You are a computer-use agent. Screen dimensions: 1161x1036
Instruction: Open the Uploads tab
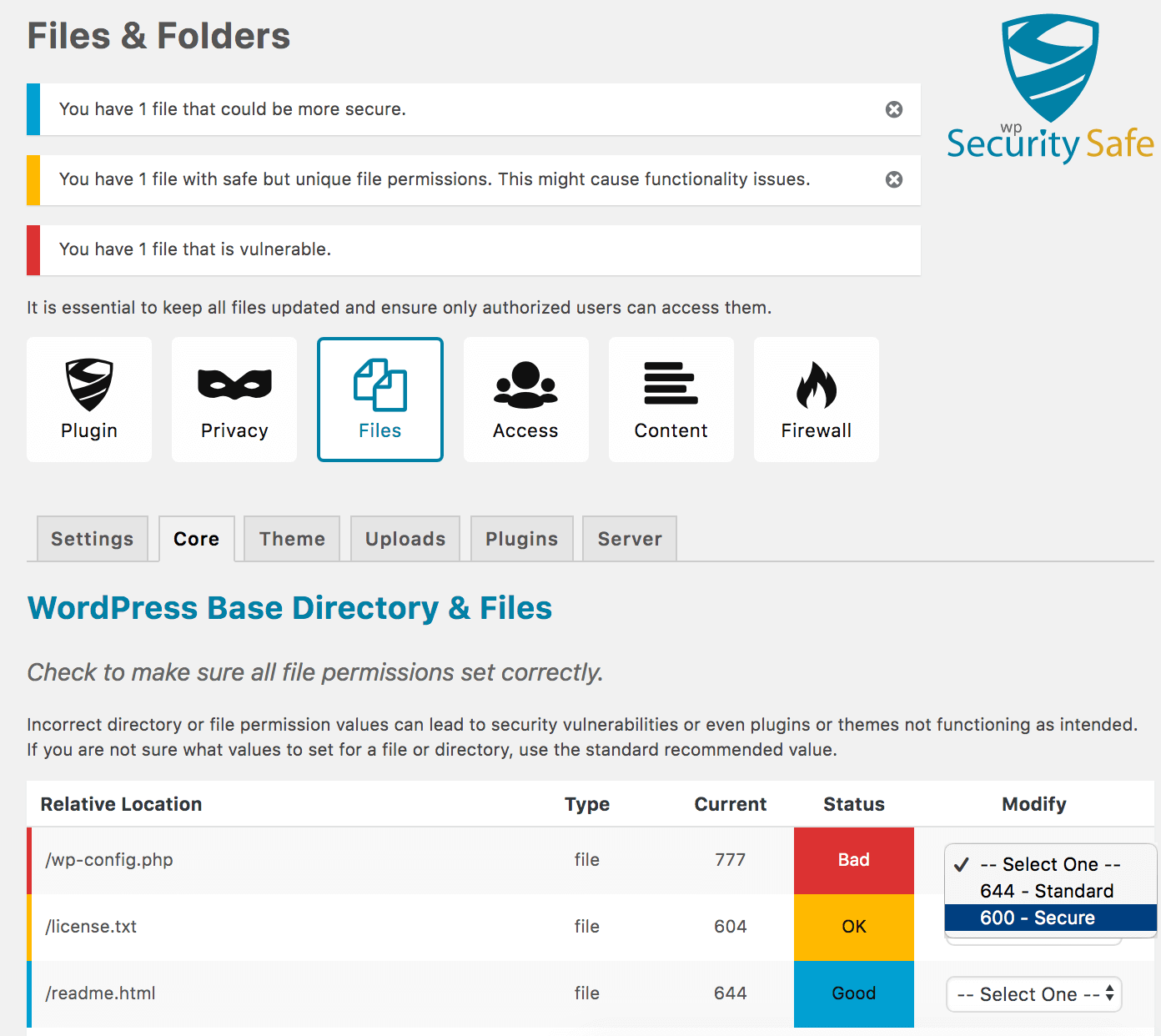pos(405,538)
